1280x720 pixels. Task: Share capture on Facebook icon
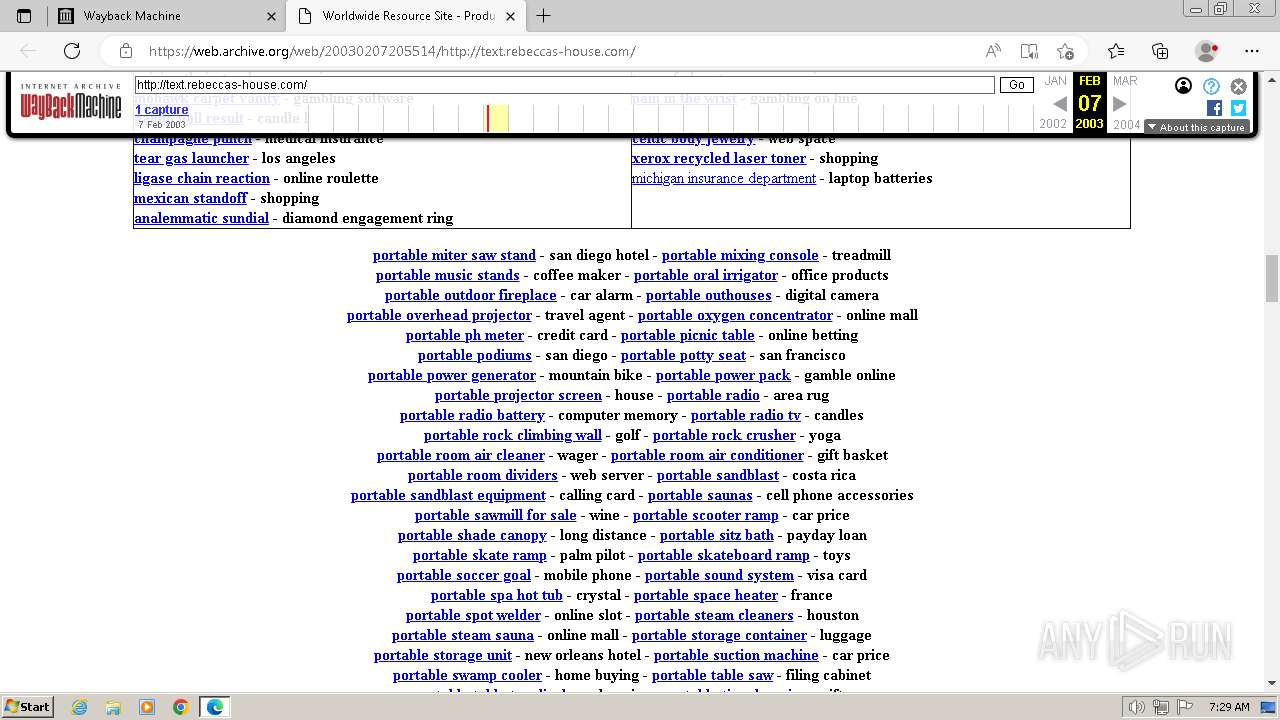pyautogui.click(x=1214, y=108)
